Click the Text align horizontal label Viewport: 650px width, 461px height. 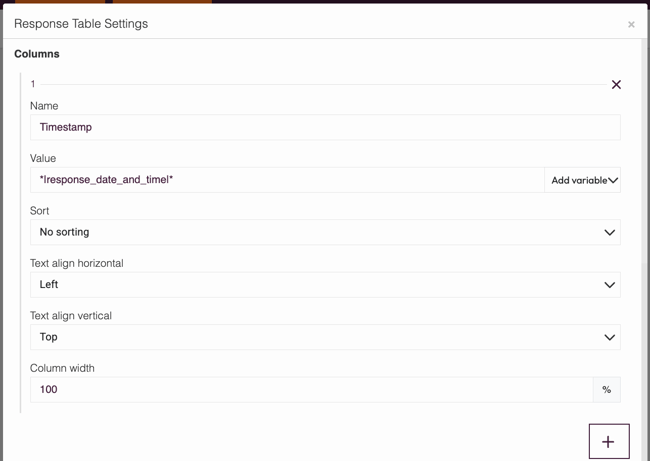(x=77, y=263)
